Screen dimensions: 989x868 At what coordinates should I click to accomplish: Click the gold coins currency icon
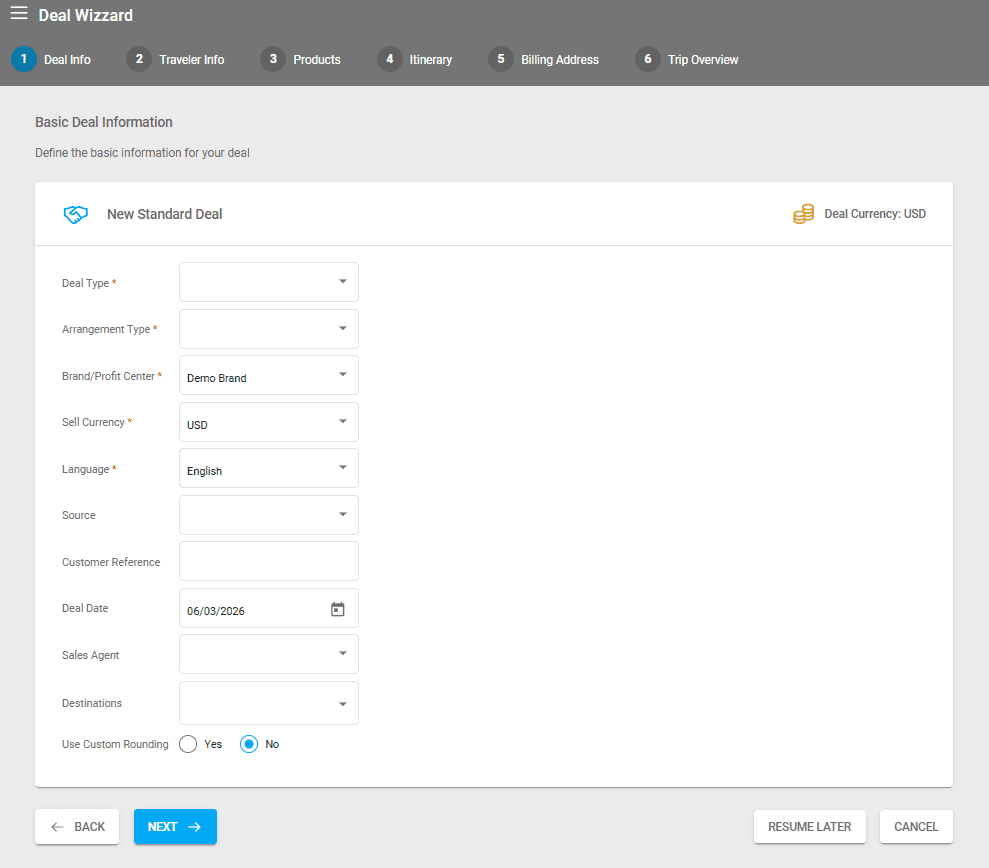pyautogui.click(x=803, y=214)
